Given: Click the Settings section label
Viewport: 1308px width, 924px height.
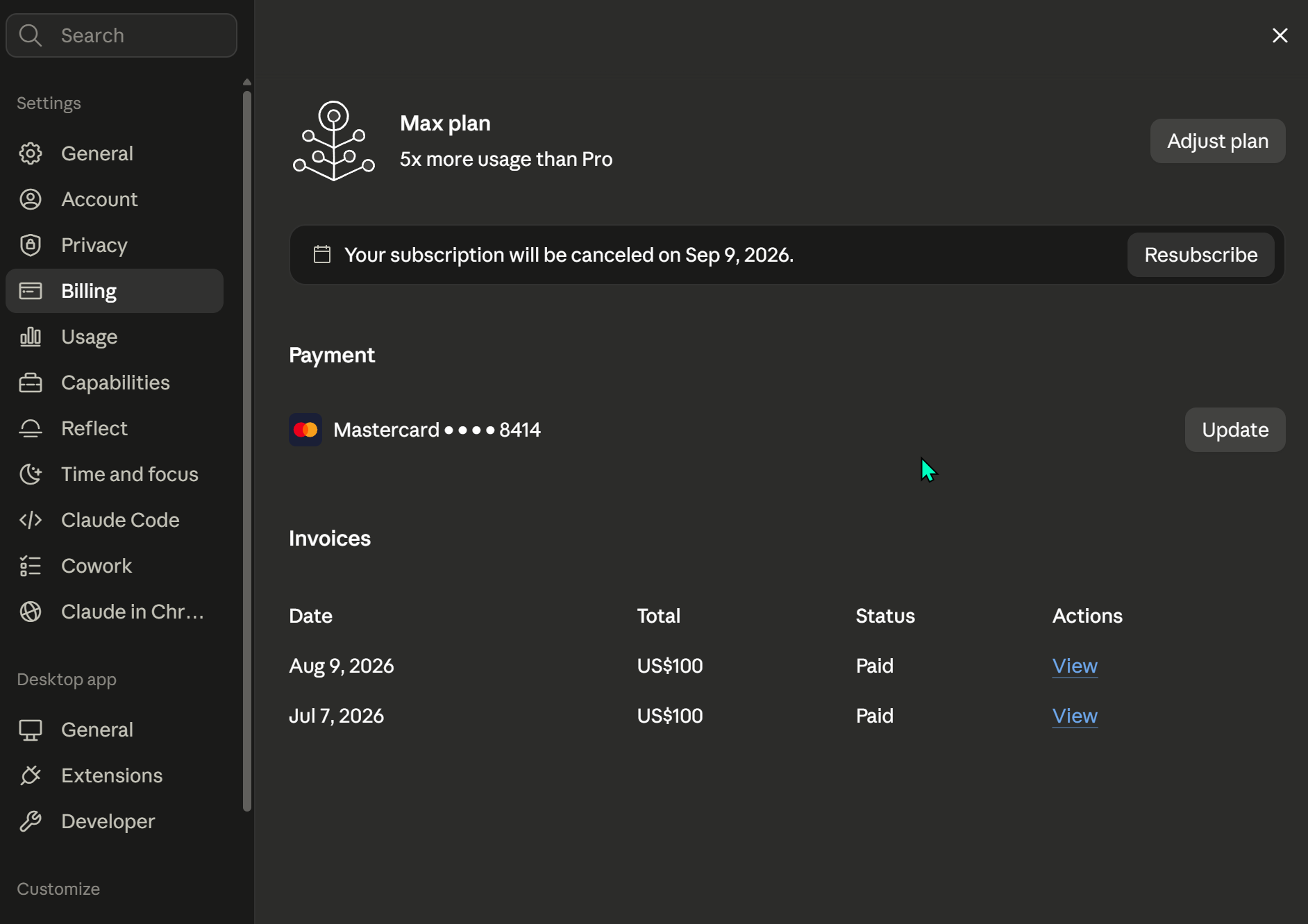Looking at the screenshot, I should [x=49, y=103].
